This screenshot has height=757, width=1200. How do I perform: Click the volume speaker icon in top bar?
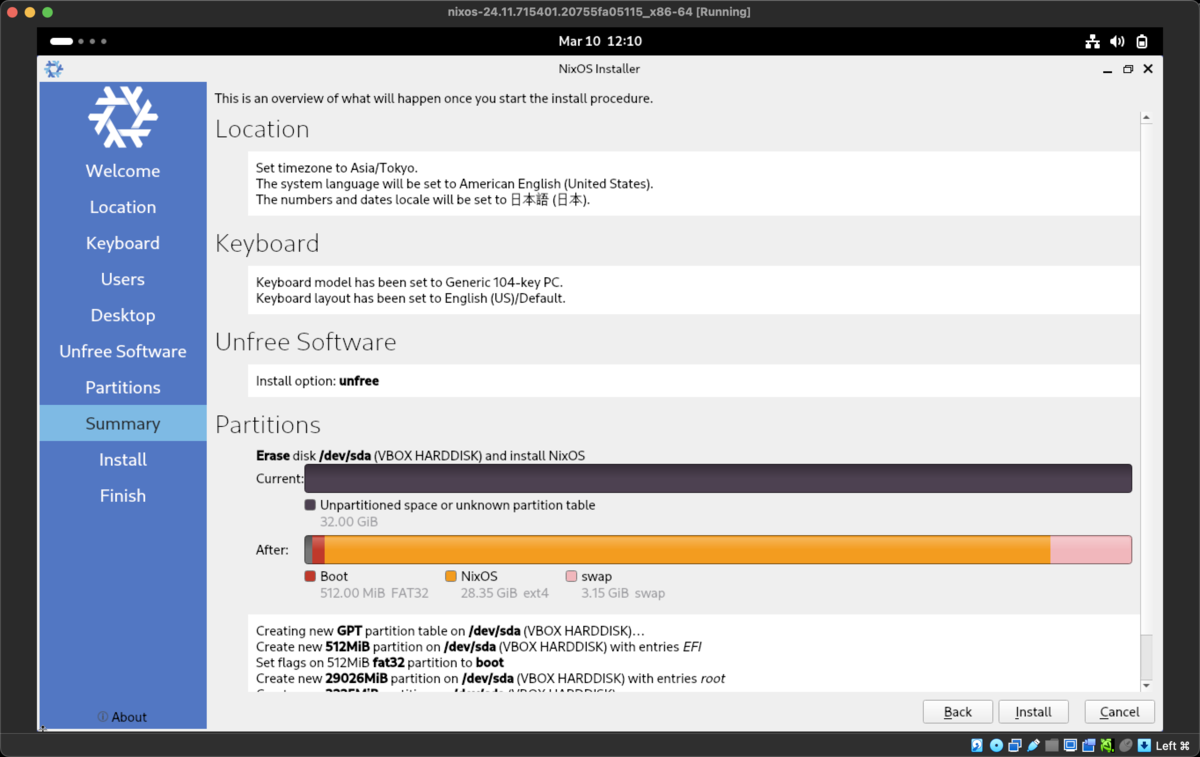point(1117,41)
